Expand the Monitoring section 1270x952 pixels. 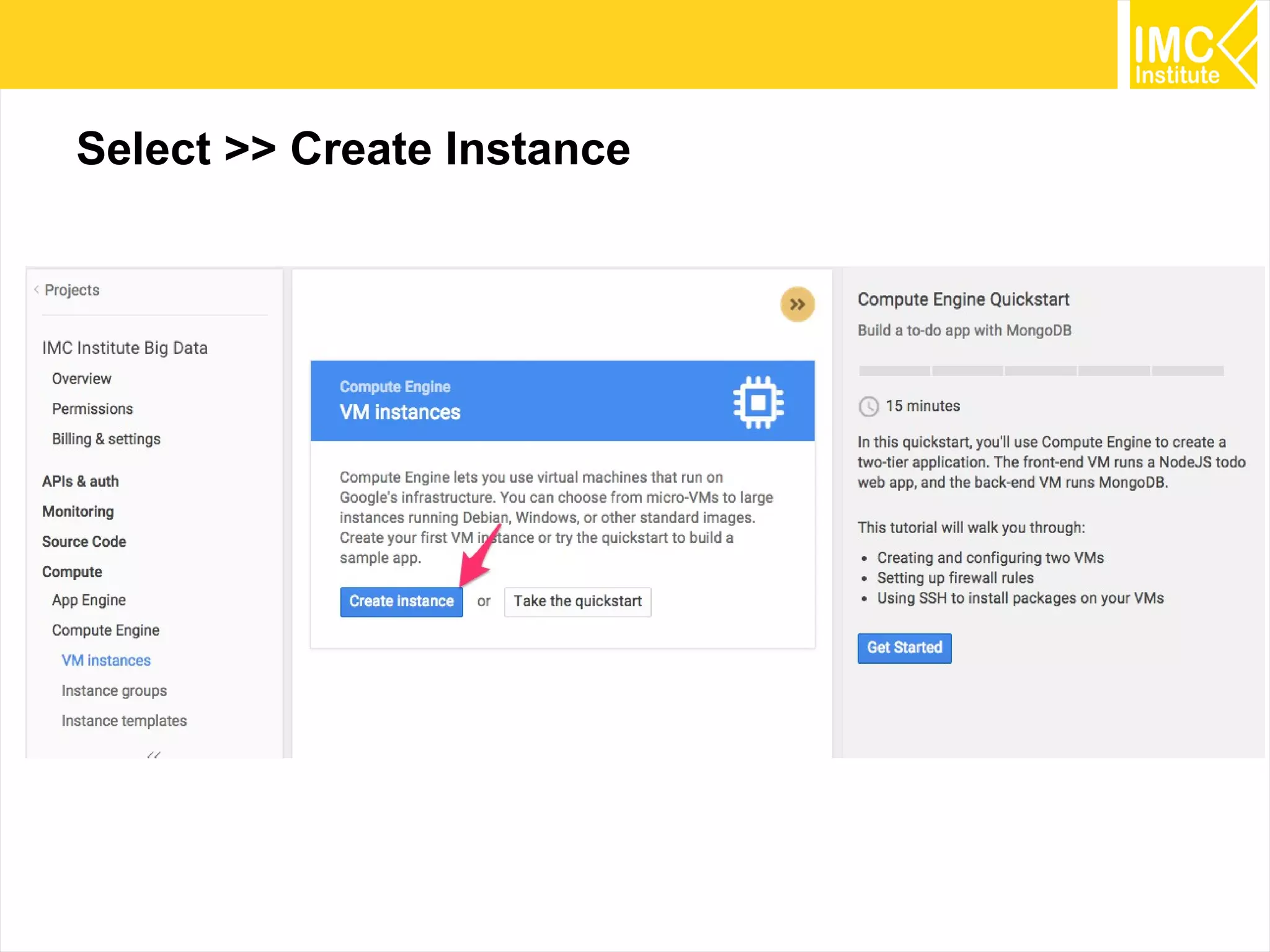(78, 511)
